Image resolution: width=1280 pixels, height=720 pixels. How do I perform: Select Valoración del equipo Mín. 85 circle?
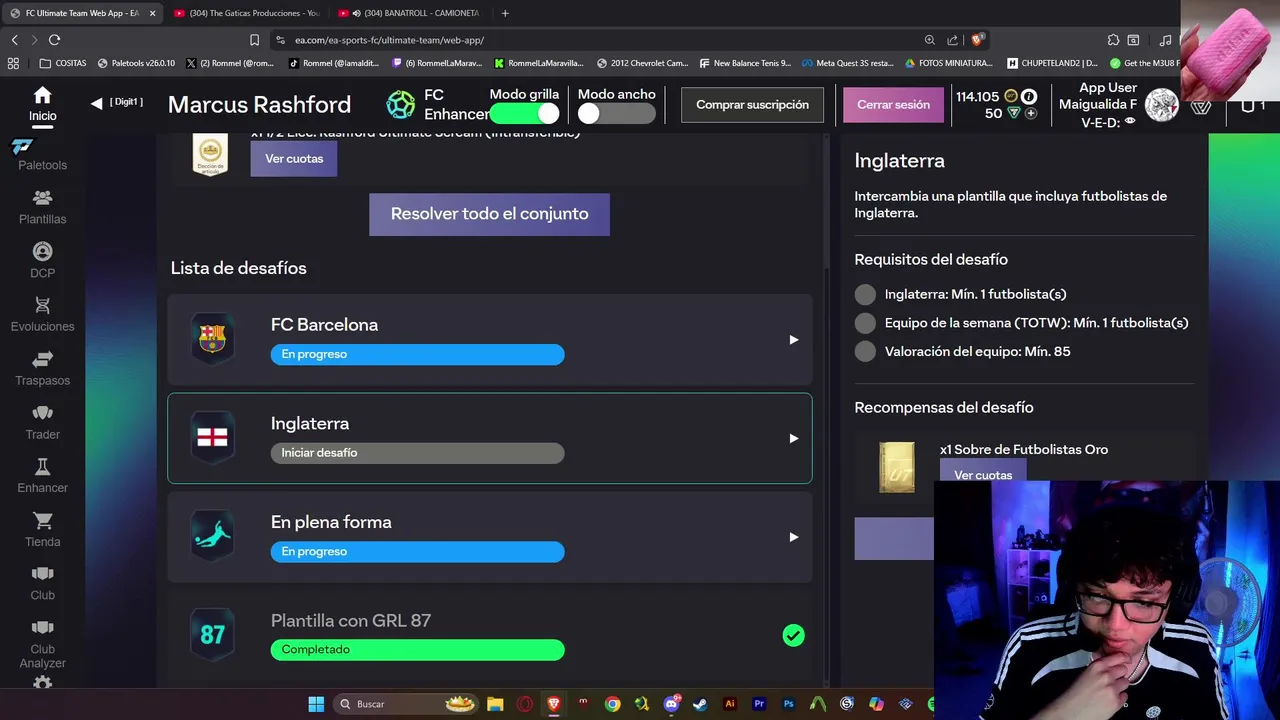(865, 351)
